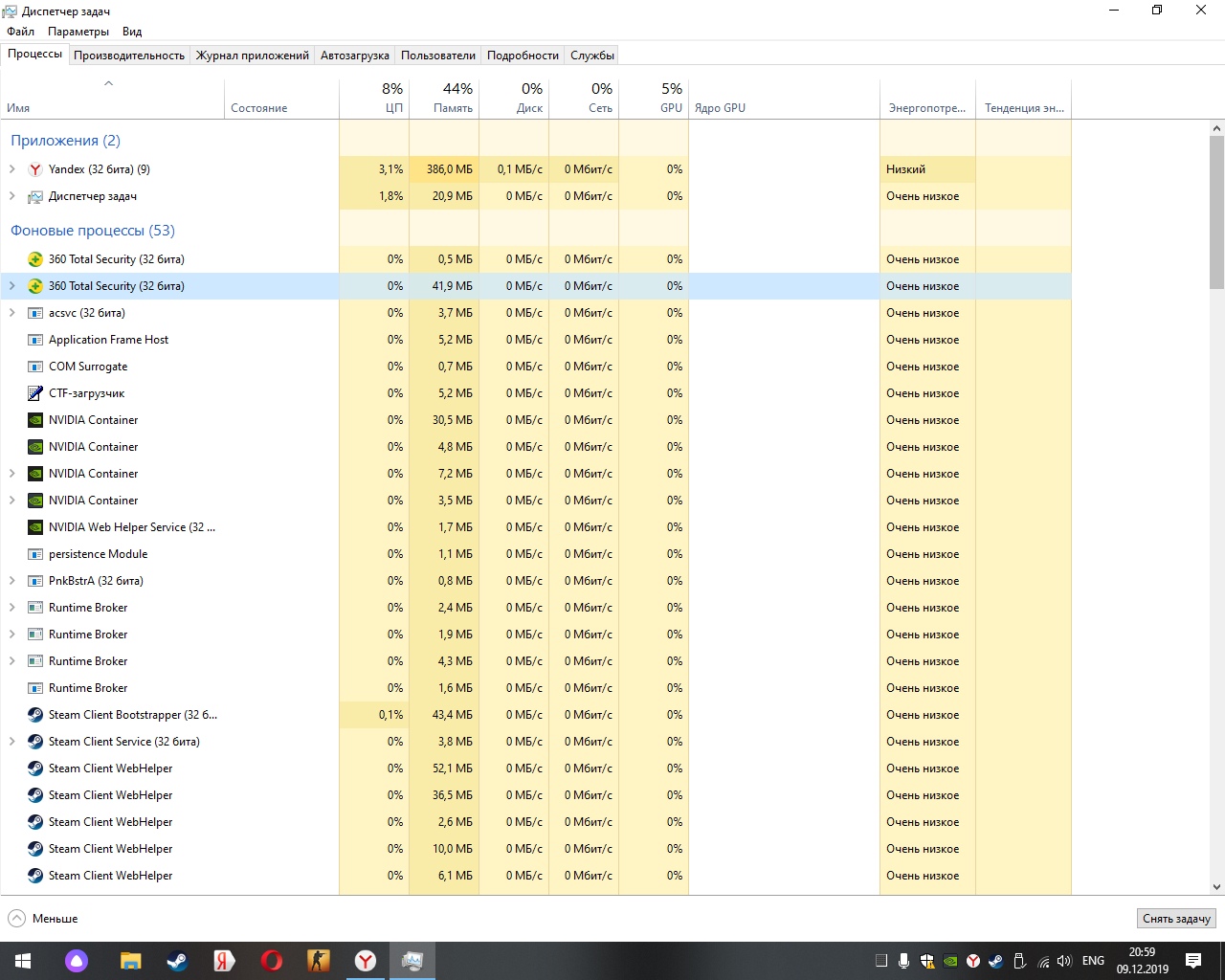Expand the Yandex process group

(x=12, y=169)
